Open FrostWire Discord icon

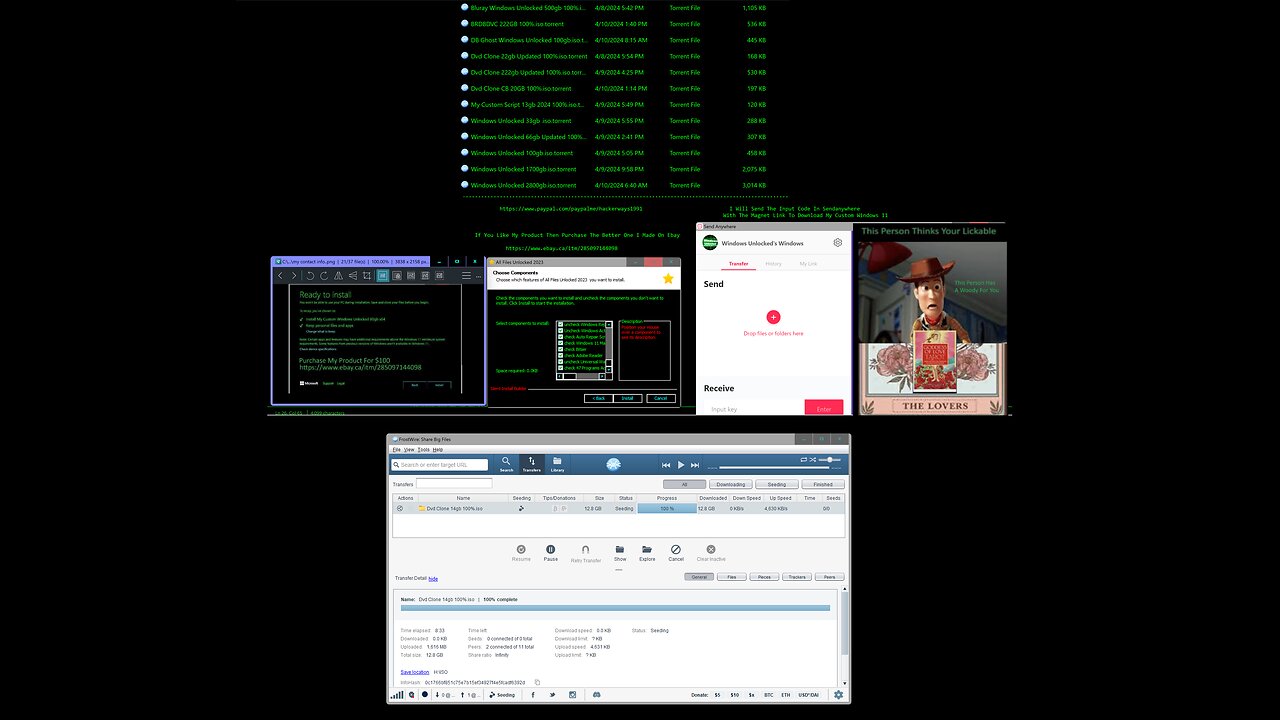pyautogui.click(x=596, y=695)
